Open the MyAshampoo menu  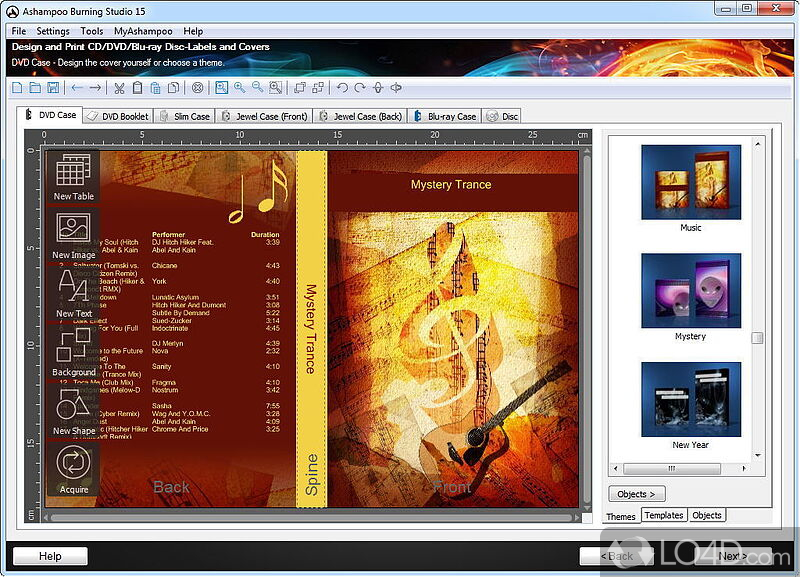pos(146,31)
